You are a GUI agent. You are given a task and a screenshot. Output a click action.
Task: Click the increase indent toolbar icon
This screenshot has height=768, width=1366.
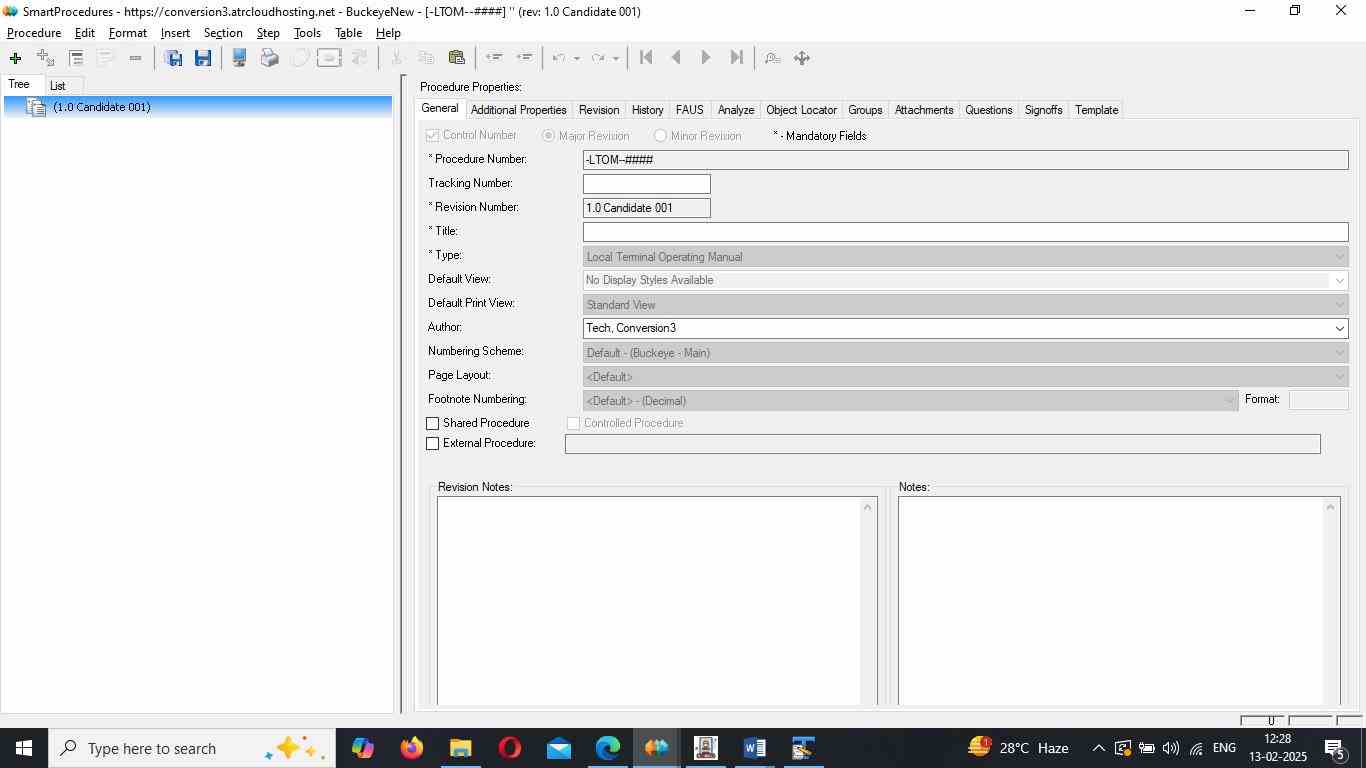[x=523, y=58]
